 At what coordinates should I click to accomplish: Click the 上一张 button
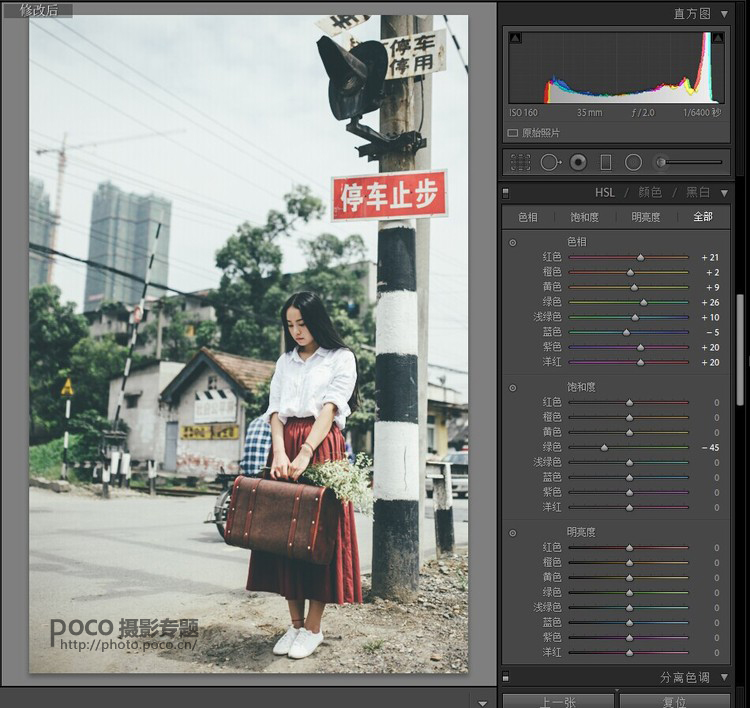click(558, 701)
